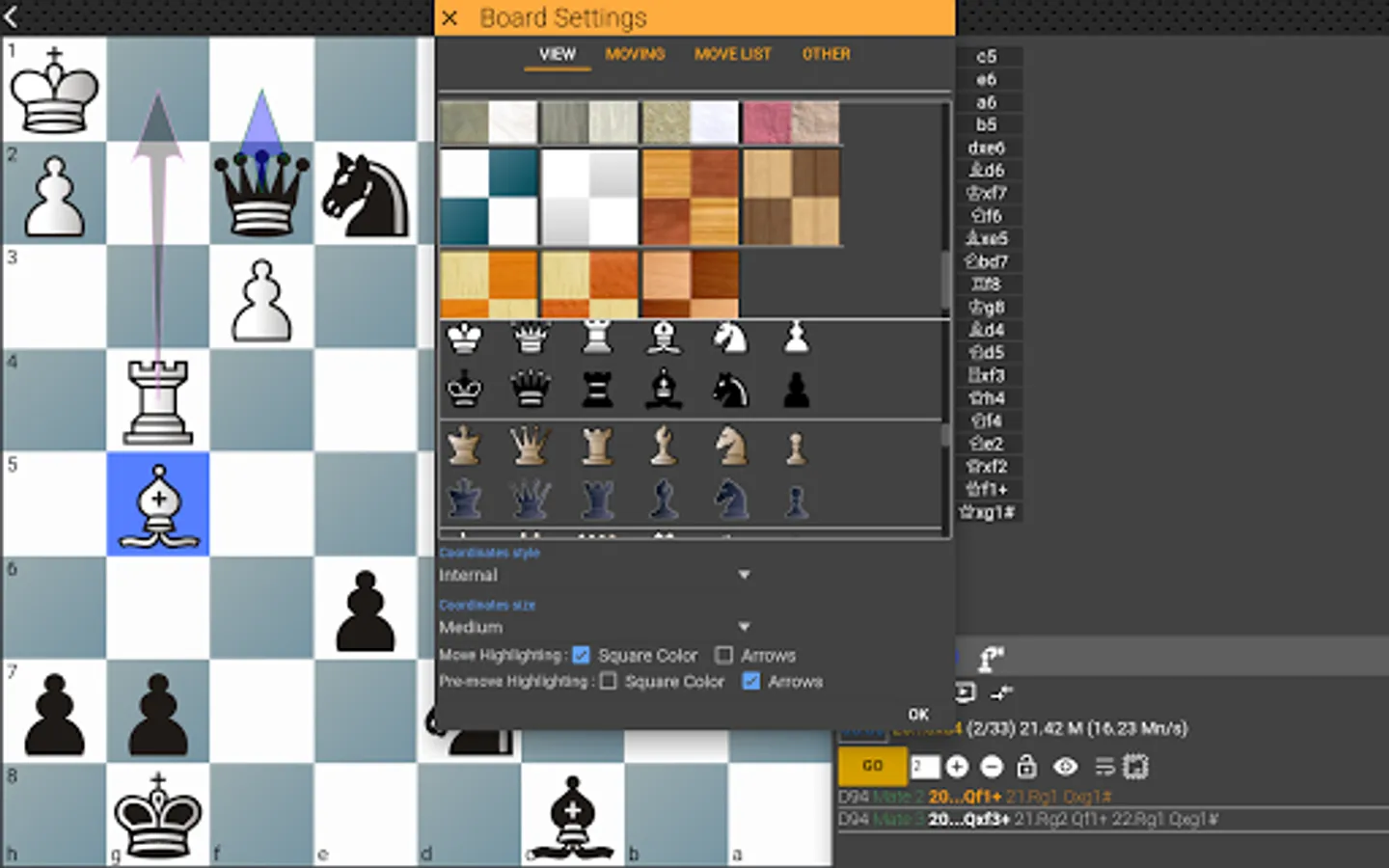Add an analysis line with the plus icon
The height and width of the screenshot is (868, 1389).
tap(957, 767)
